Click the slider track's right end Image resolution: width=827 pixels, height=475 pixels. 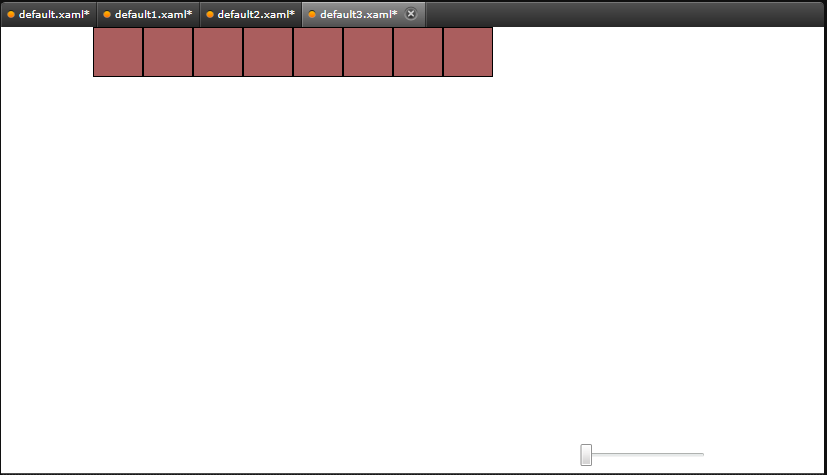(701, 454)
